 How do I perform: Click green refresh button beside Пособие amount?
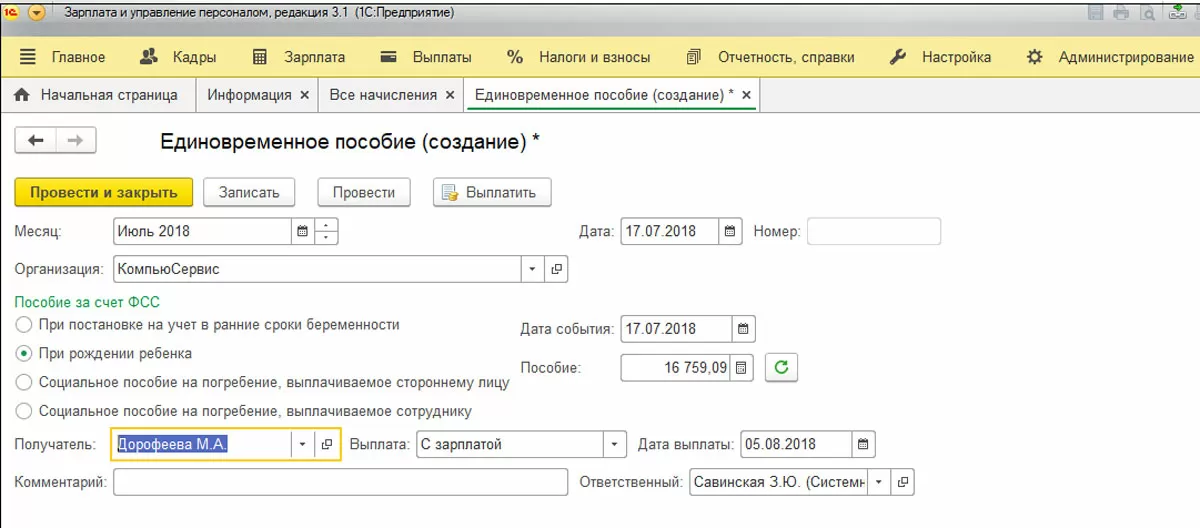[x=782, y=368]
